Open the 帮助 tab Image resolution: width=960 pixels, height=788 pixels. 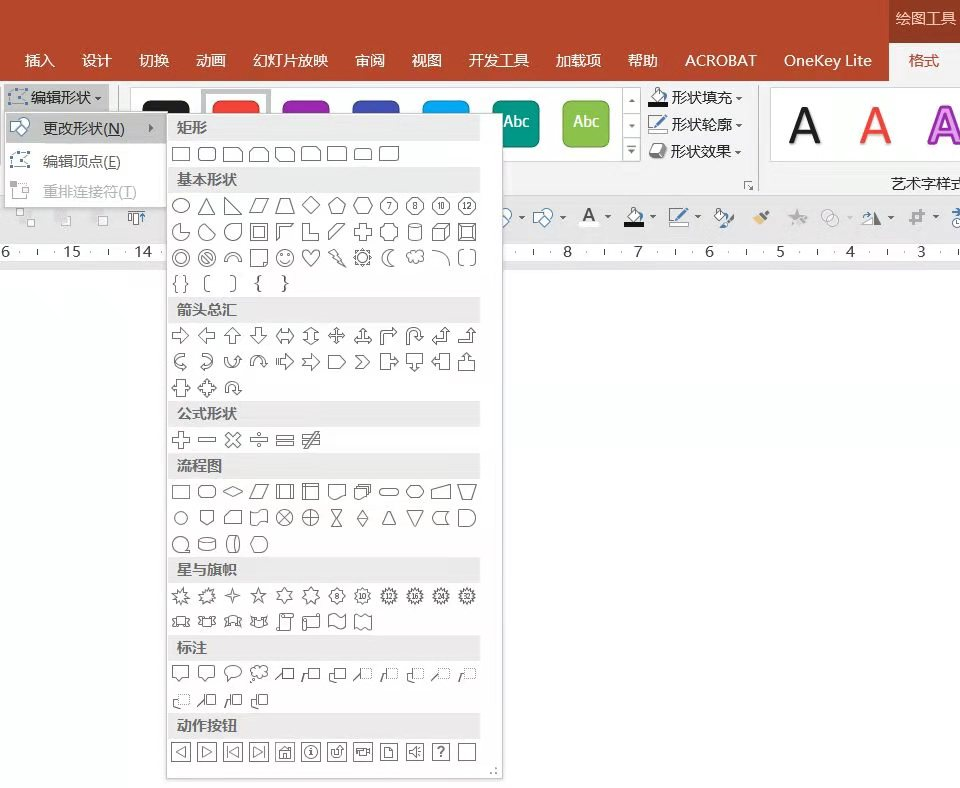pos(643,61)
